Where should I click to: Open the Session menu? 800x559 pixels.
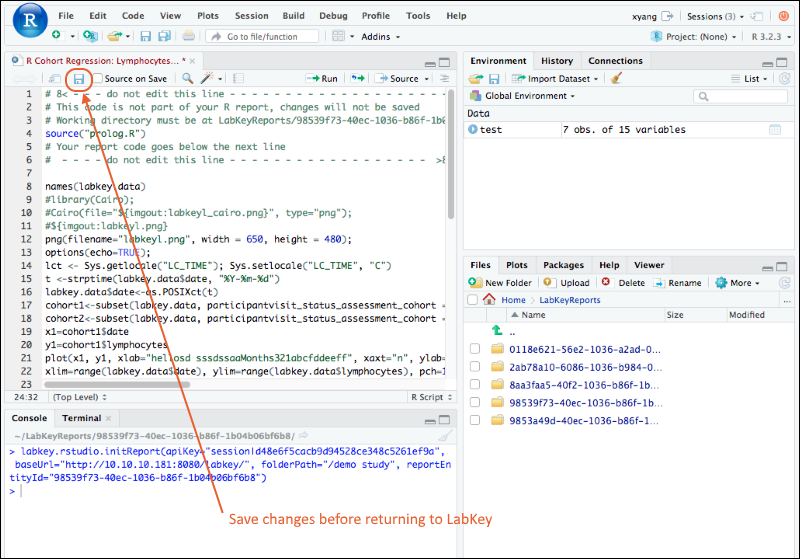pos(252,16)
